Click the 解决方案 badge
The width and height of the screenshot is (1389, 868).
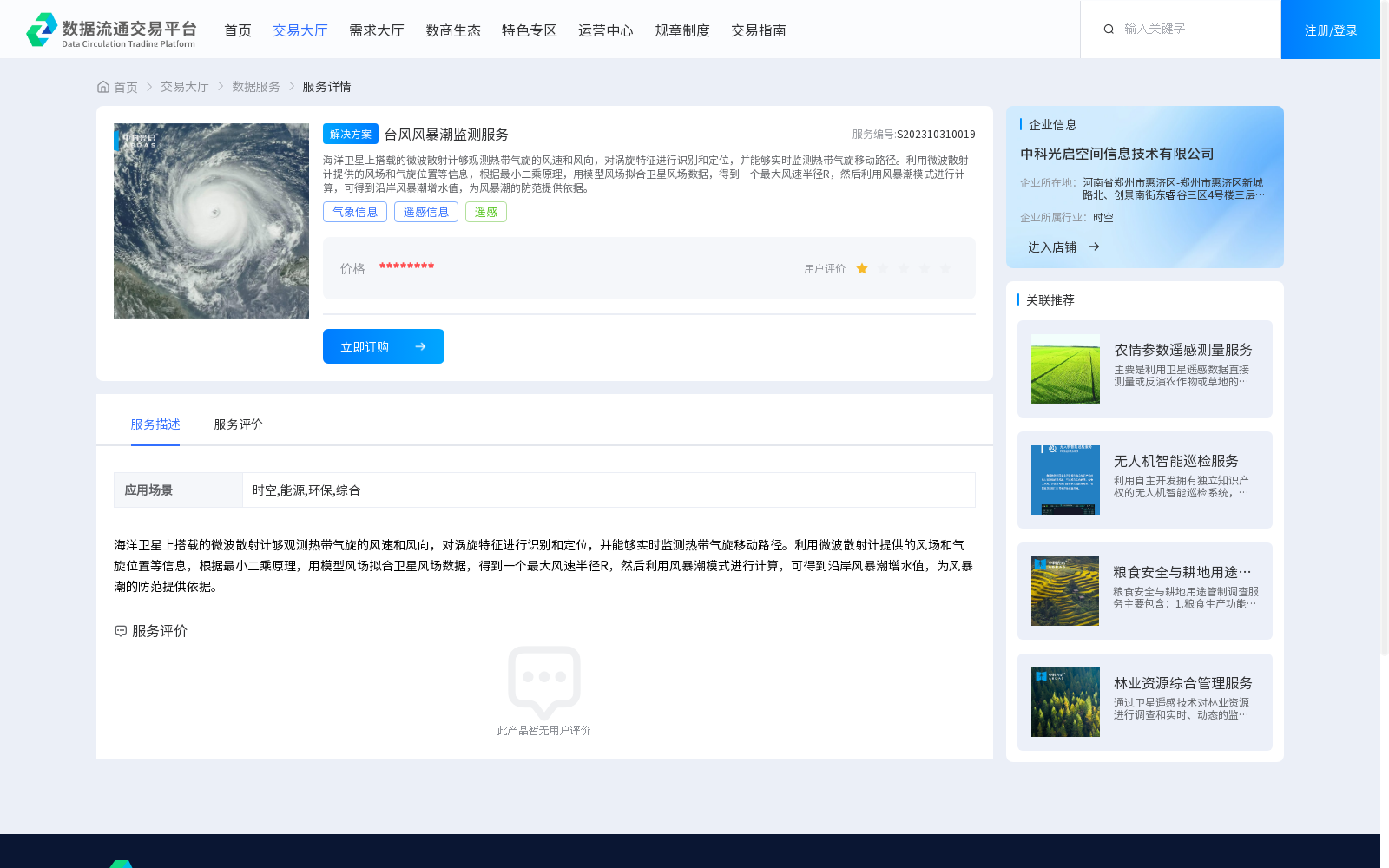(351, 134)
